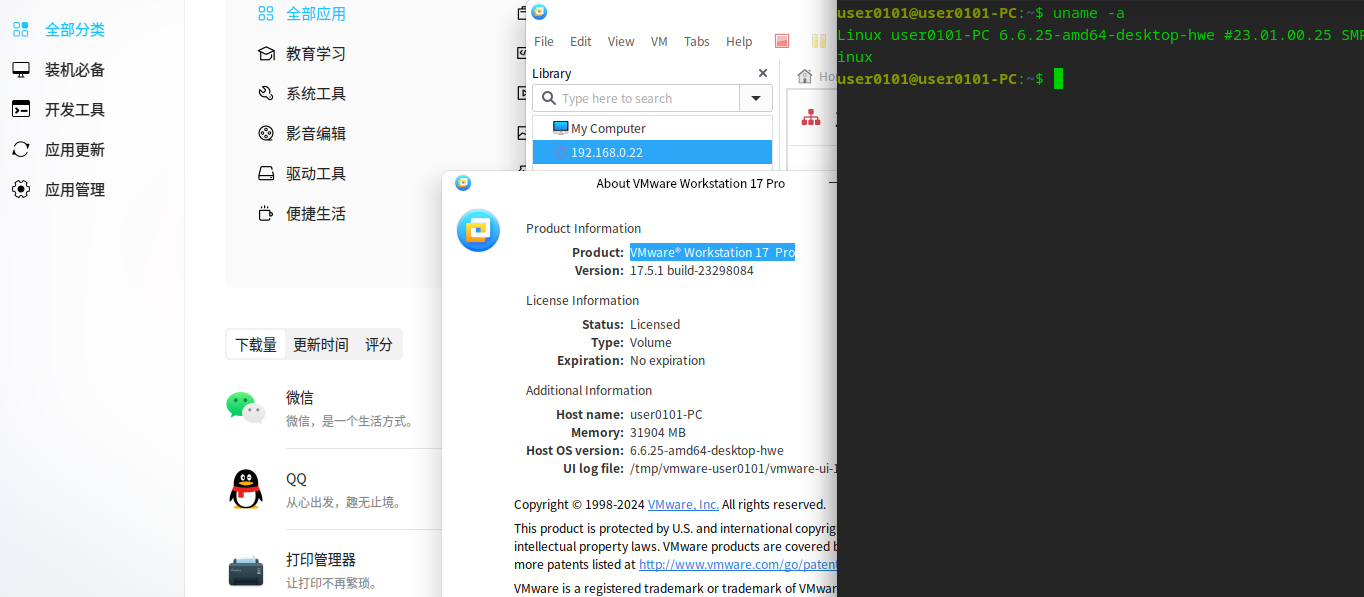Image resolution: width=1364 pixels, height=597 pixels.
Task: Click the Home tab house icon in VMware
Action: 804,76
